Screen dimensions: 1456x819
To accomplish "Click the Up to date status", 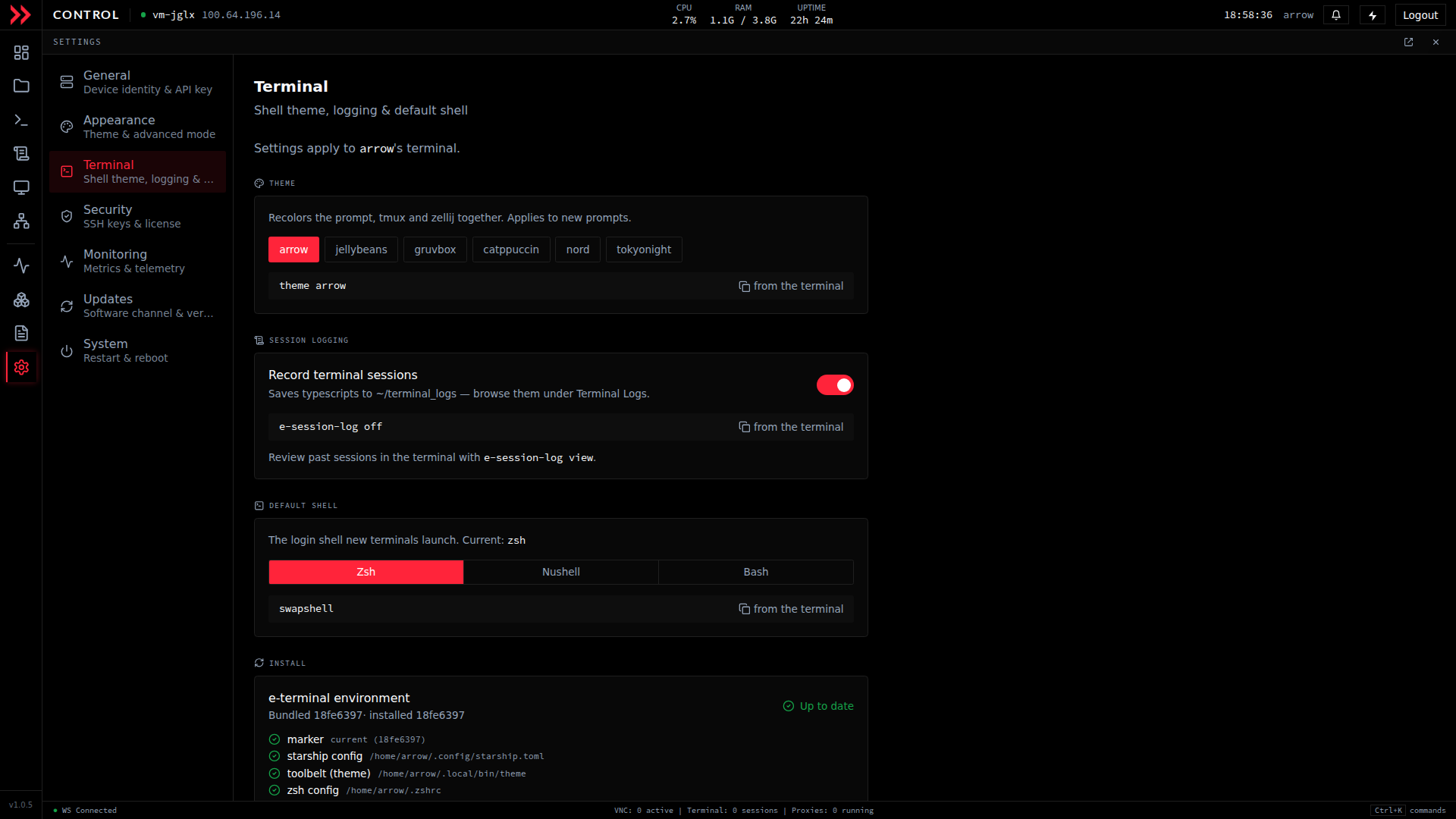I will pos(818,706).
